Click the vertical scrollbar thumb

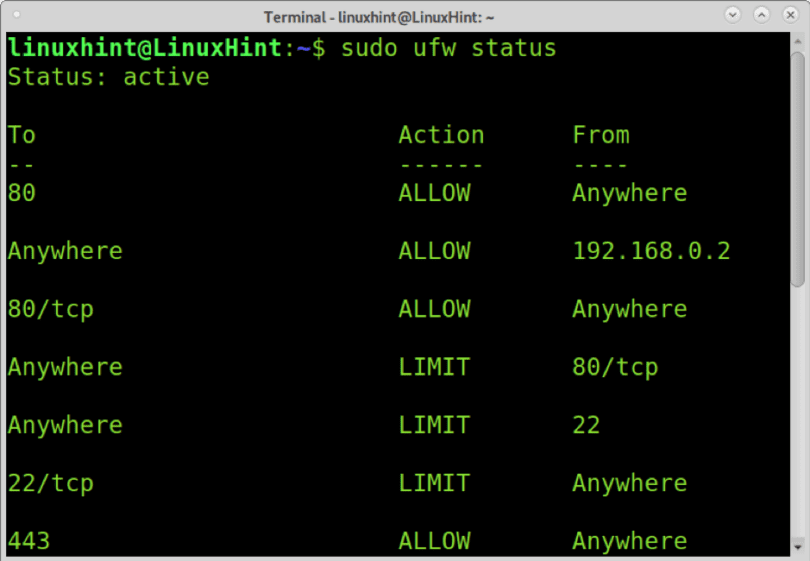(x=798, y=168)
